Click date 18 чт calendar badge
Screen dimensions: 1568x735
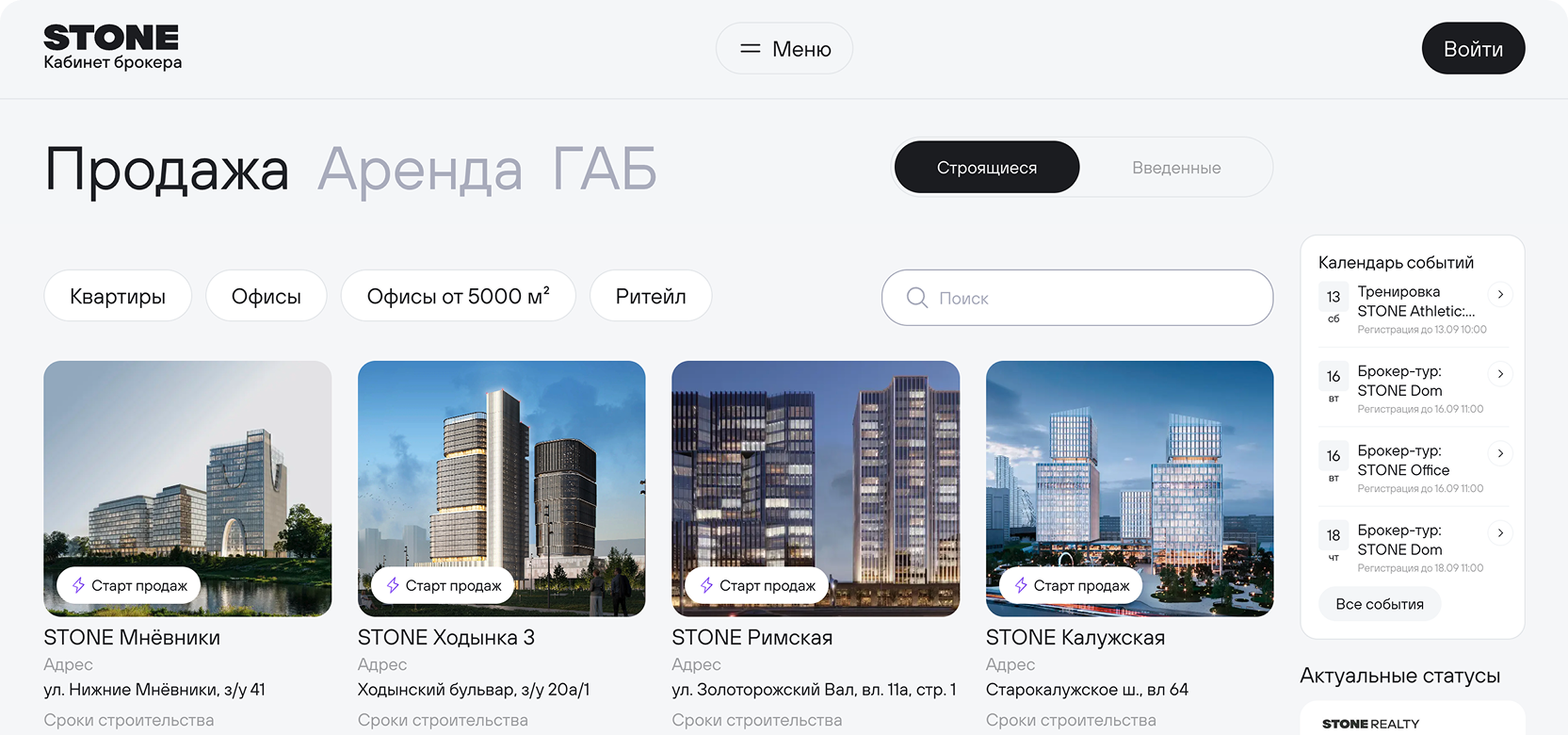coord(1334,543)
